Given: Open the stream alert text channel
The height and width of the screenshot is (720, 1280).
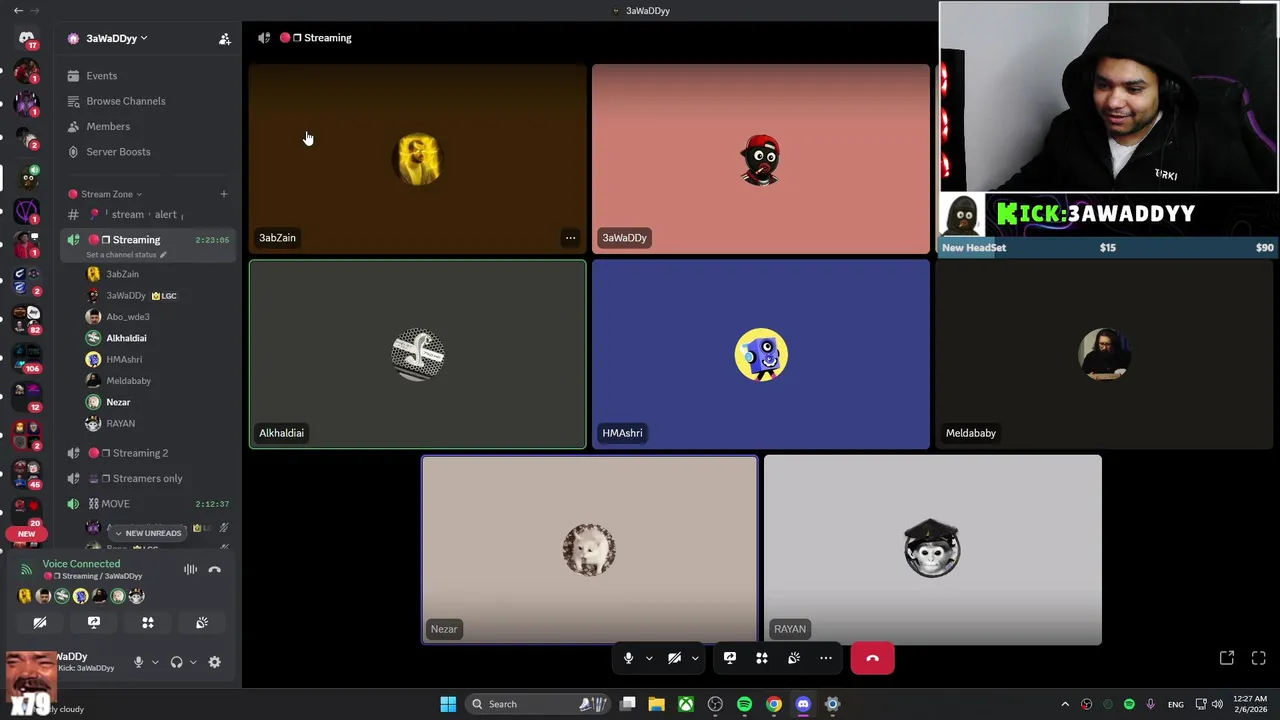Looking at the screenshot, I should [147, 214].
